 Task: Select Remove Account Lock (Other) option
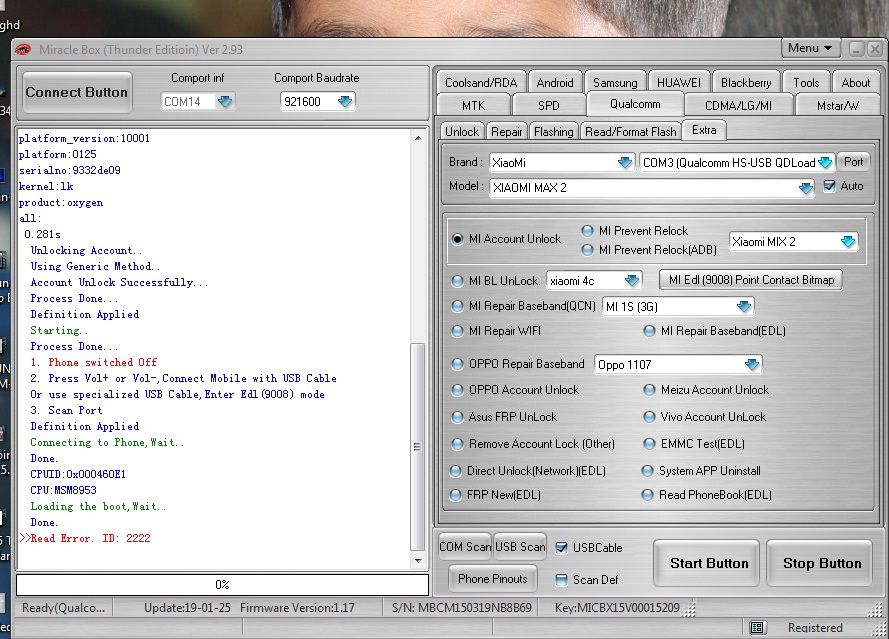[x=457, y=444]
